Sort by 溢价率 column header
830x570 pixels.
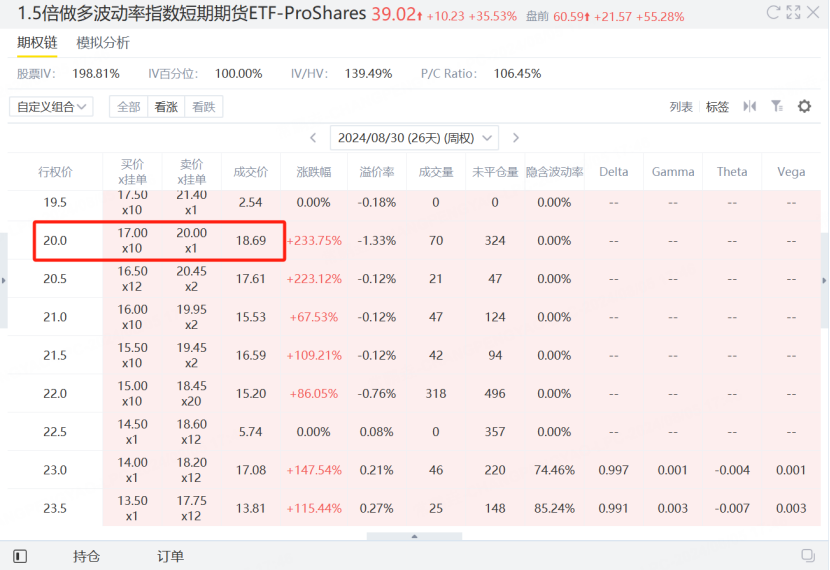pyautogui.click(x=377, y=172)
